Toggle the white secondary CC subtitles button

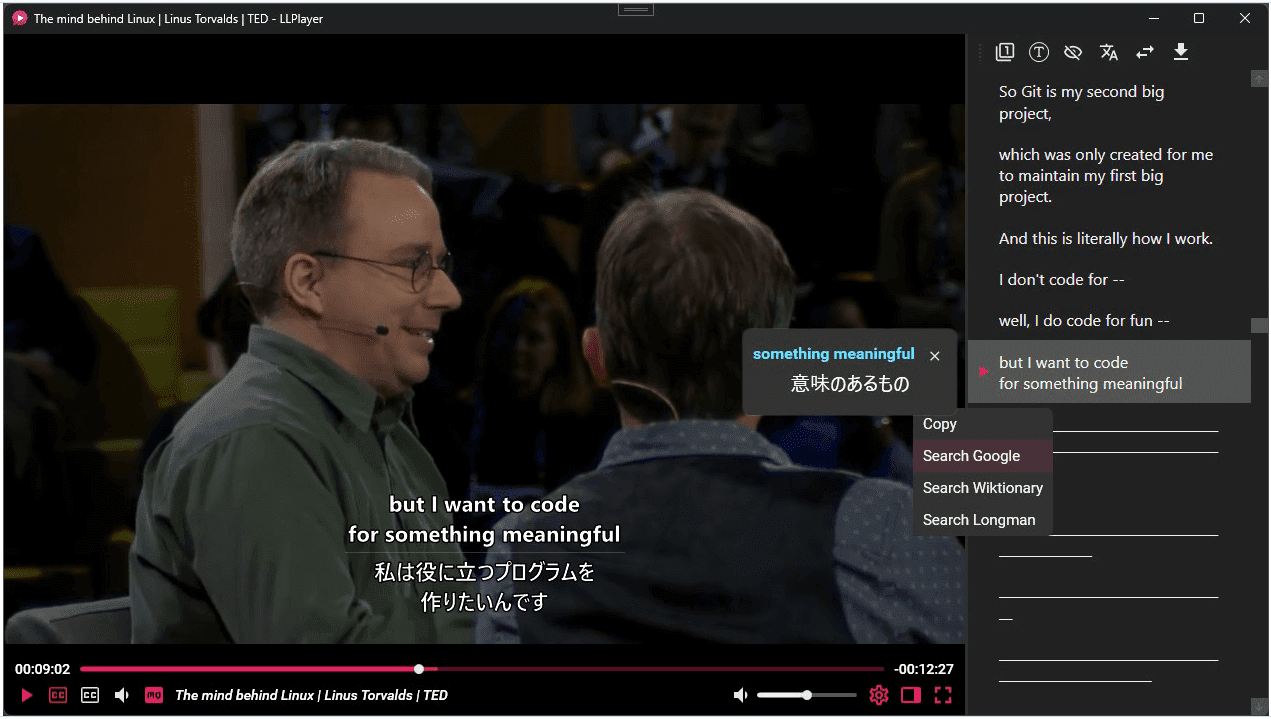coord(90,695)
